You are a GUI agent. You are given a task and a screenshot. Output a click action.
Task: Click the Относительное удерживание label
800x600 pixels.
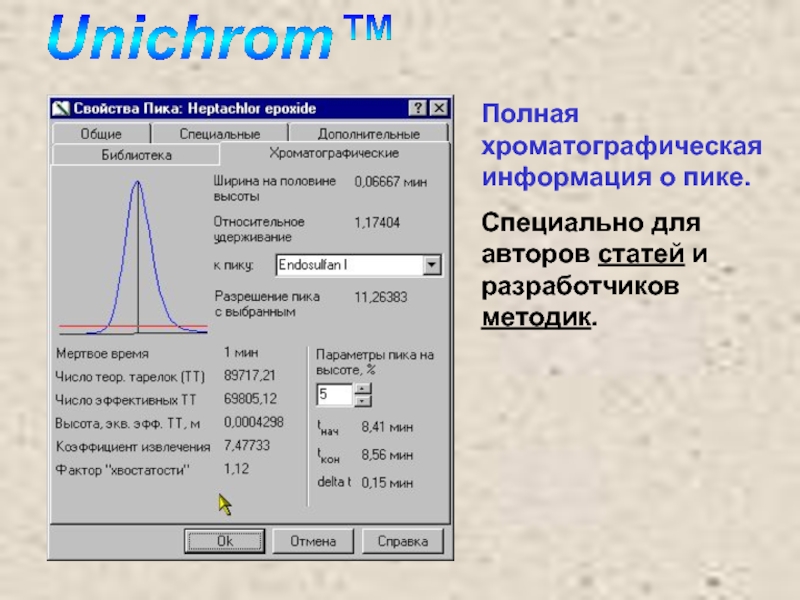tap(259, 229)
